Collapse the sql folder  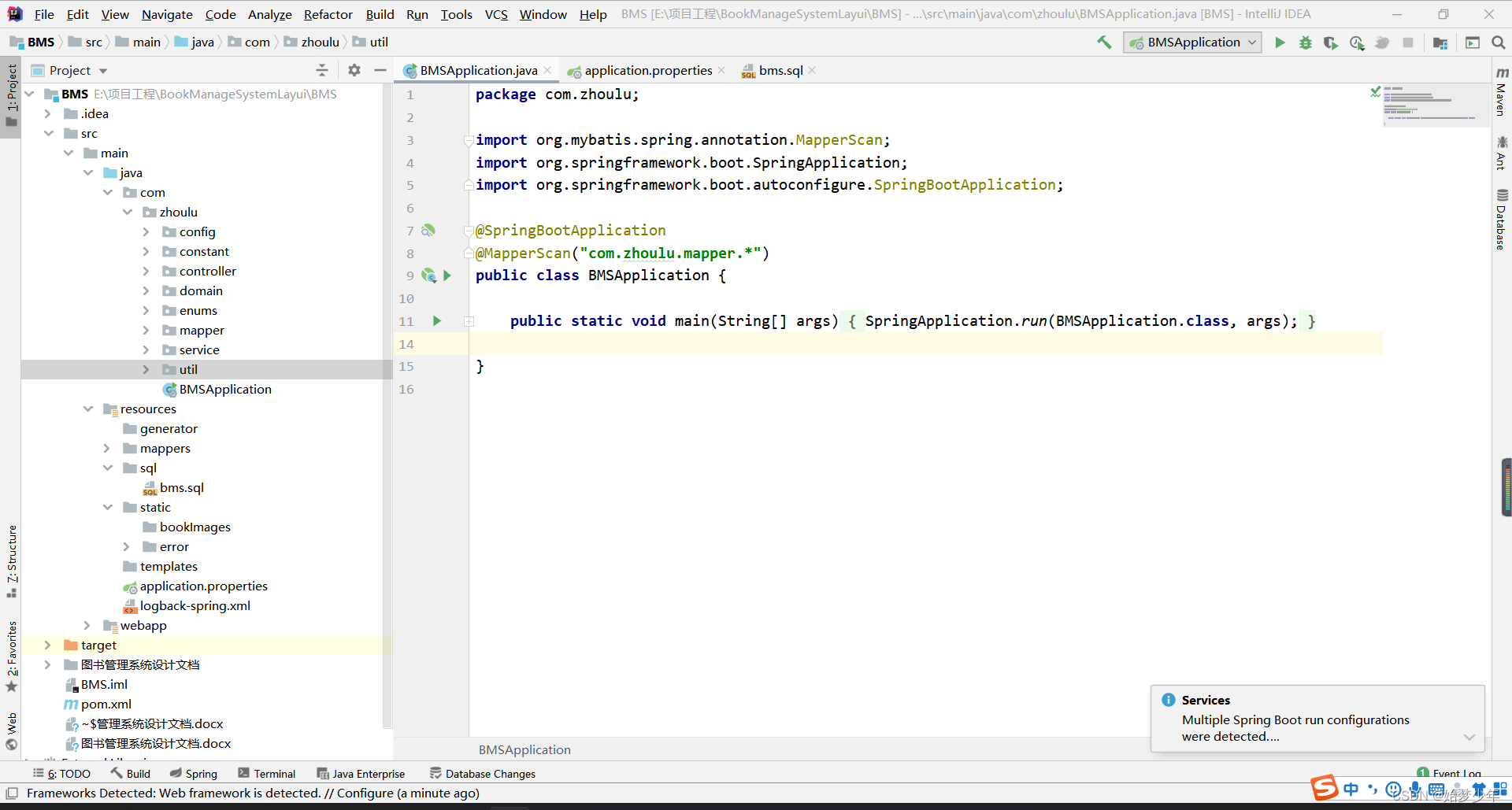coord(107,468)
